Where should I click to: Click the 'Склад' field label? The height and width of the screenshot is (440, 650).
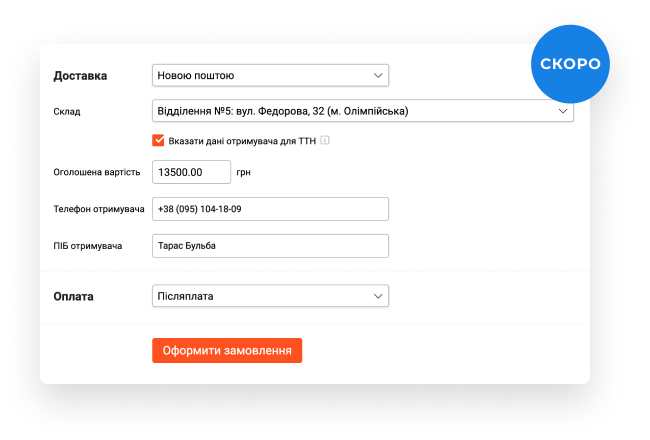coord(67,112)
